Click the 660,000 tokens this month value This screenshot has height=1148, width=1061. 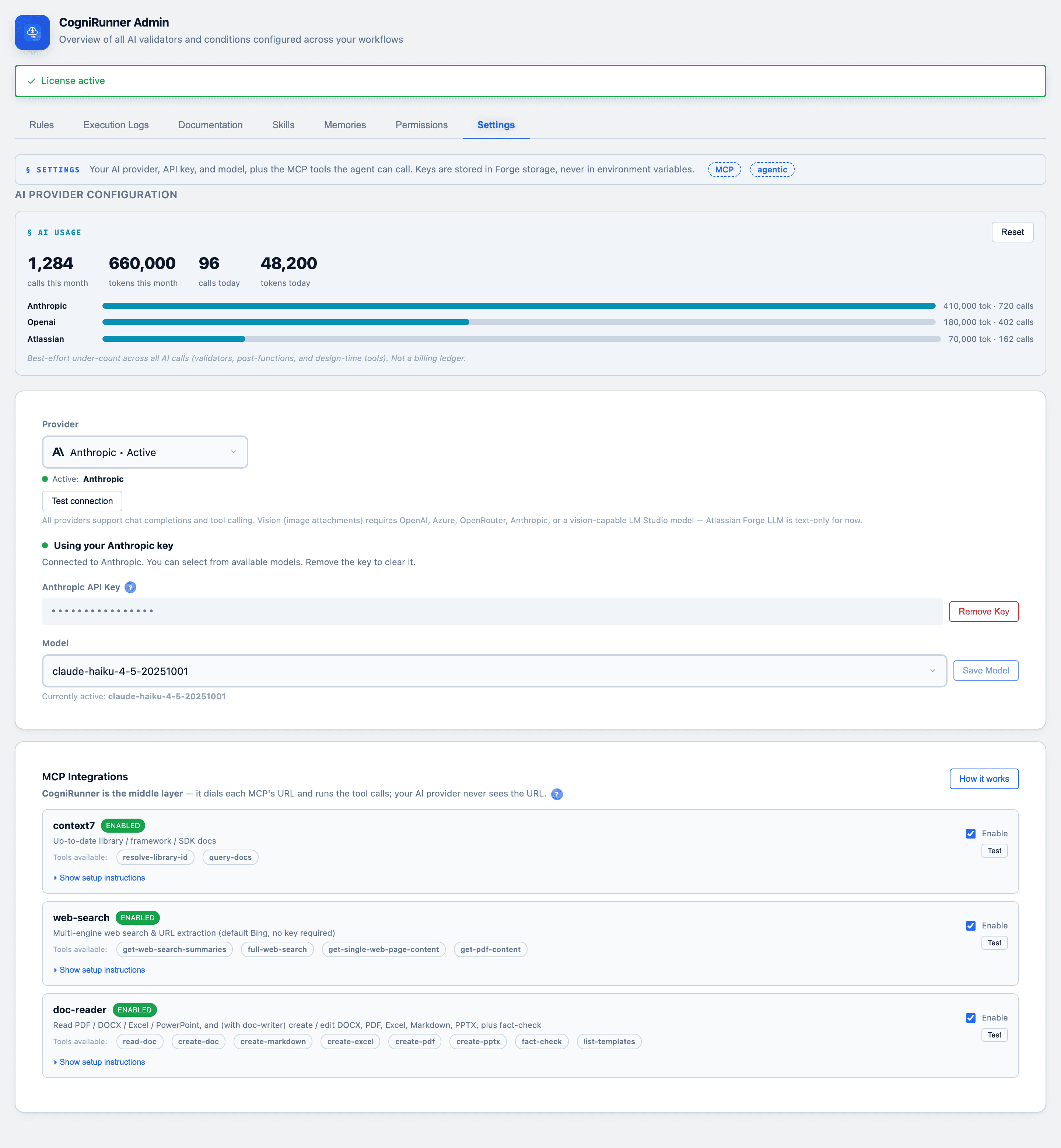coord(142,263)
